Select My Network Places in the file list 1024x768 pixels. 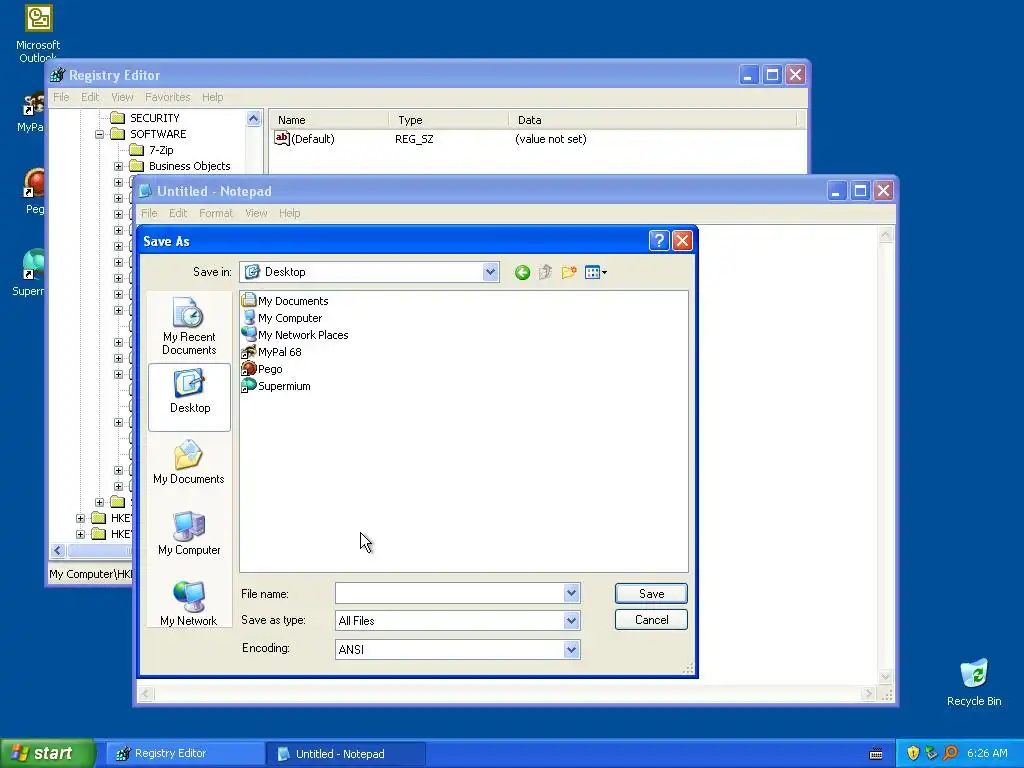(295, 335)
